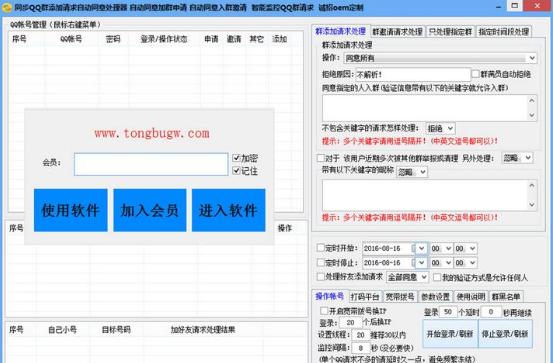Maximize the application window
This screenshot has height=363, width=553.
point(515,5)
